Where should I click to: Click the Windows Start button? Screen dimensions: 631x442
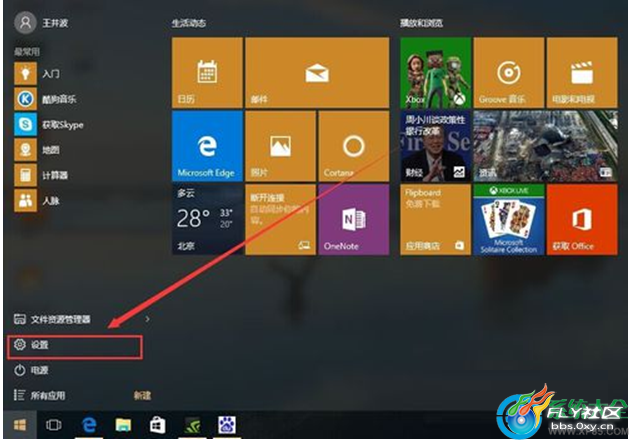coord(20,425)
